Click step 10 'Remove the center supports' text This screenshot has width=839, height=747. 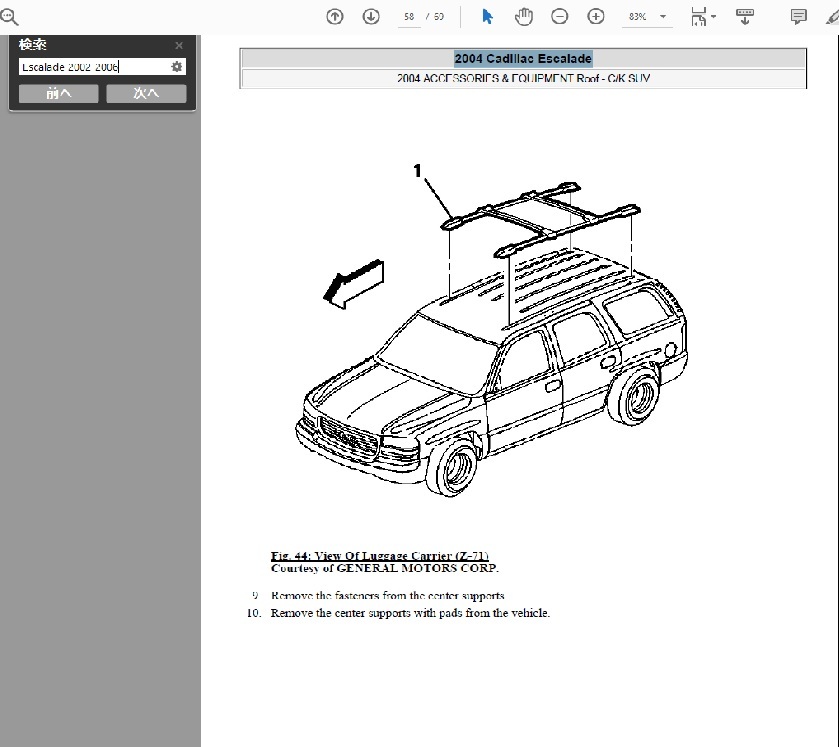pyautogui.click(x=410, y=613)
